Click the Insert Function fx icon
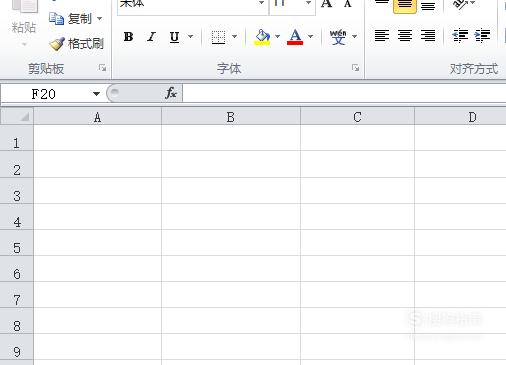Screen dimensions: 506x365 [x=171, y=93]
